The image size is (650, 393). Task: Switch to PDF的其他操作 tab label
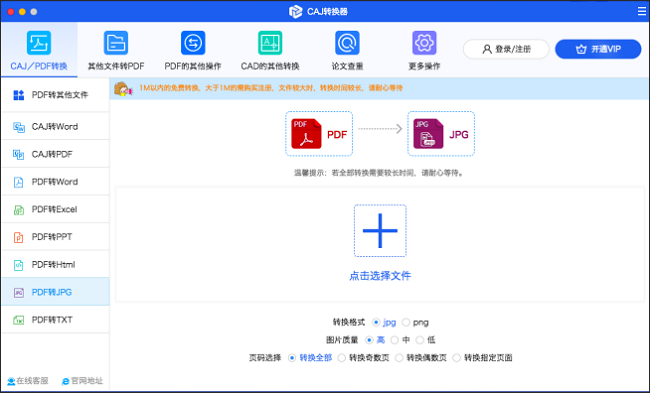(193, 66)
